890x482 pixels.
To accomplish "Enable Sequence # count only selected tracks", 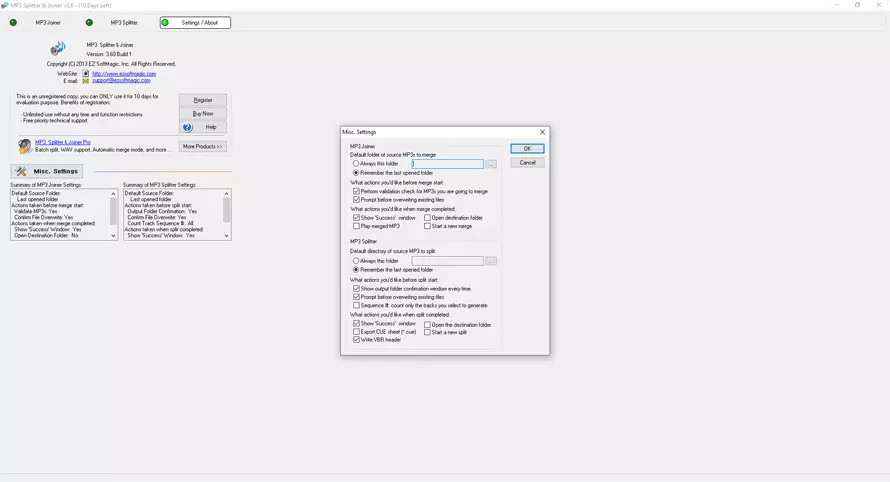I will [x=356, y=305].
